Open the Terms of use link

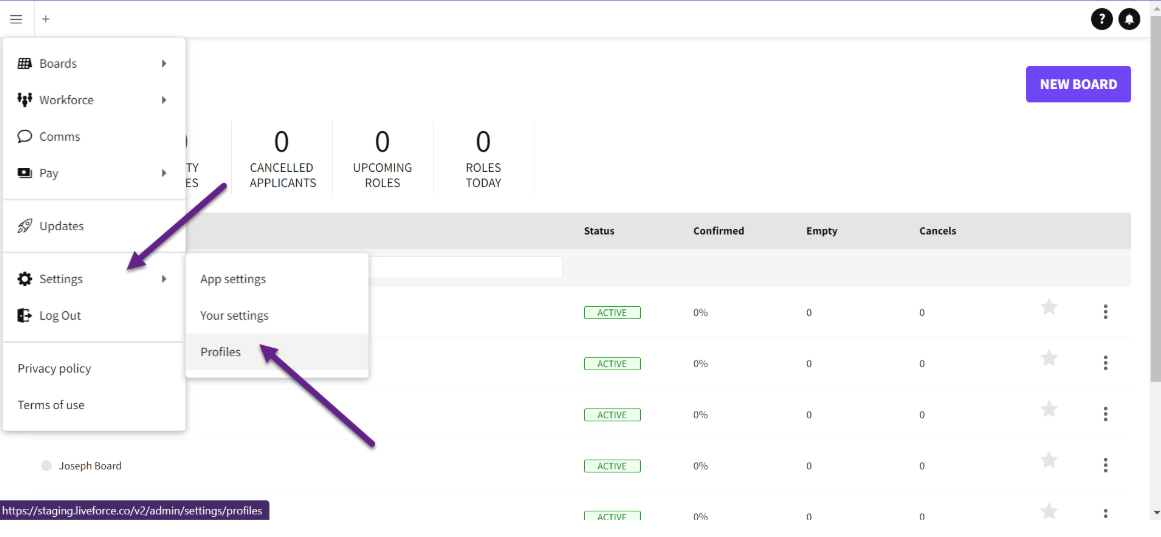pyautogui.click(x=51, y=405)
